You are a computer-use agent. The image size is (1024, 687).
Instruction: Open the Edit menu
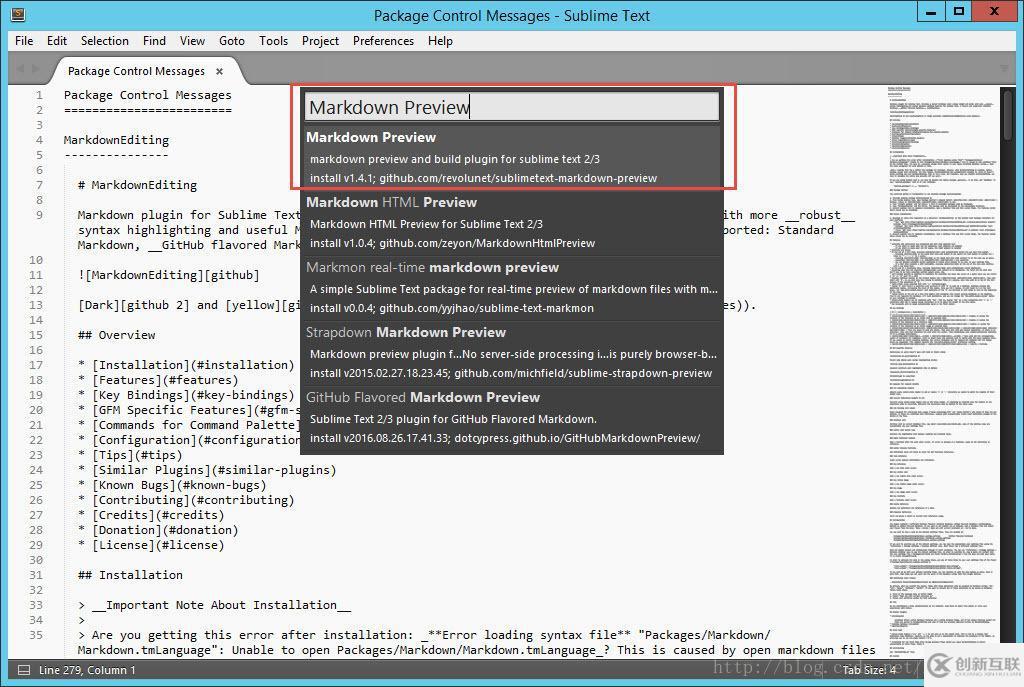click(57, 40)
